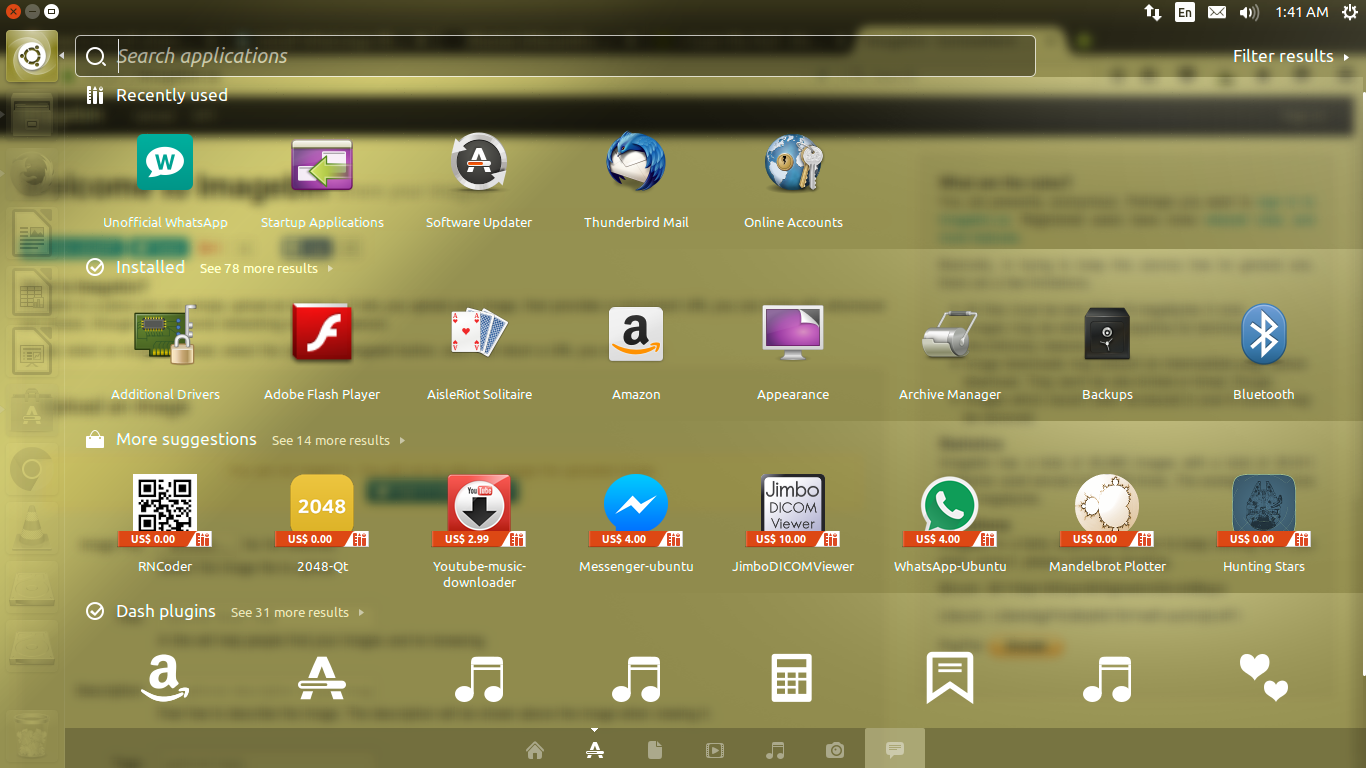Open Online Accounts
The width and height of the screenshot is (1366, 768).
pos(793,180)
